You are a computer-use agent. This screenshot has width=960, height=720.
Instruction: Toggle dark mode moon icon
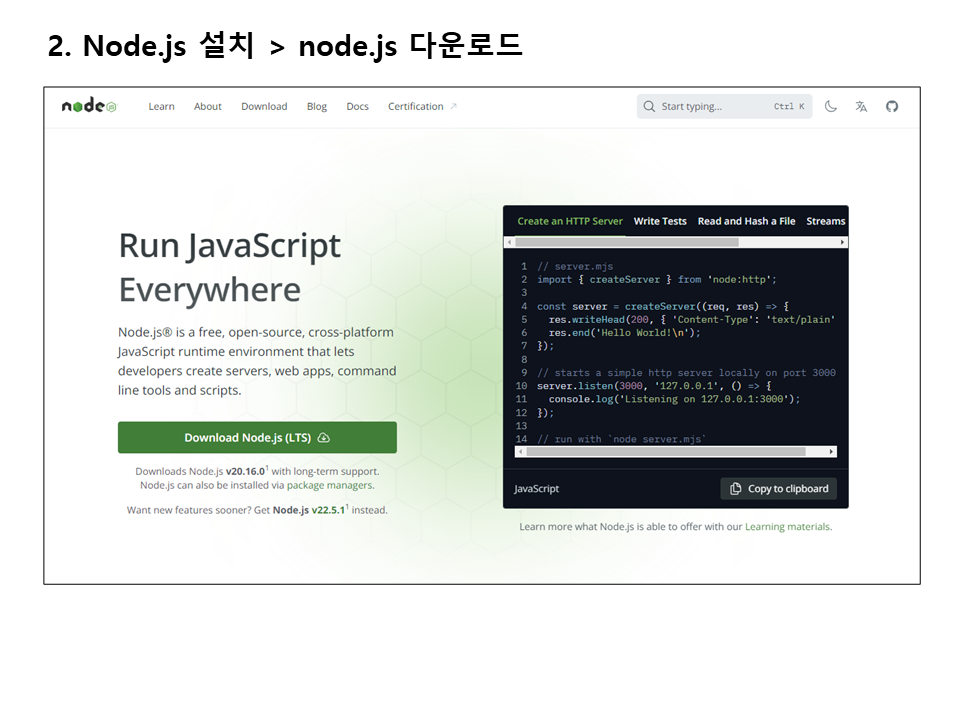pos(830,107)
